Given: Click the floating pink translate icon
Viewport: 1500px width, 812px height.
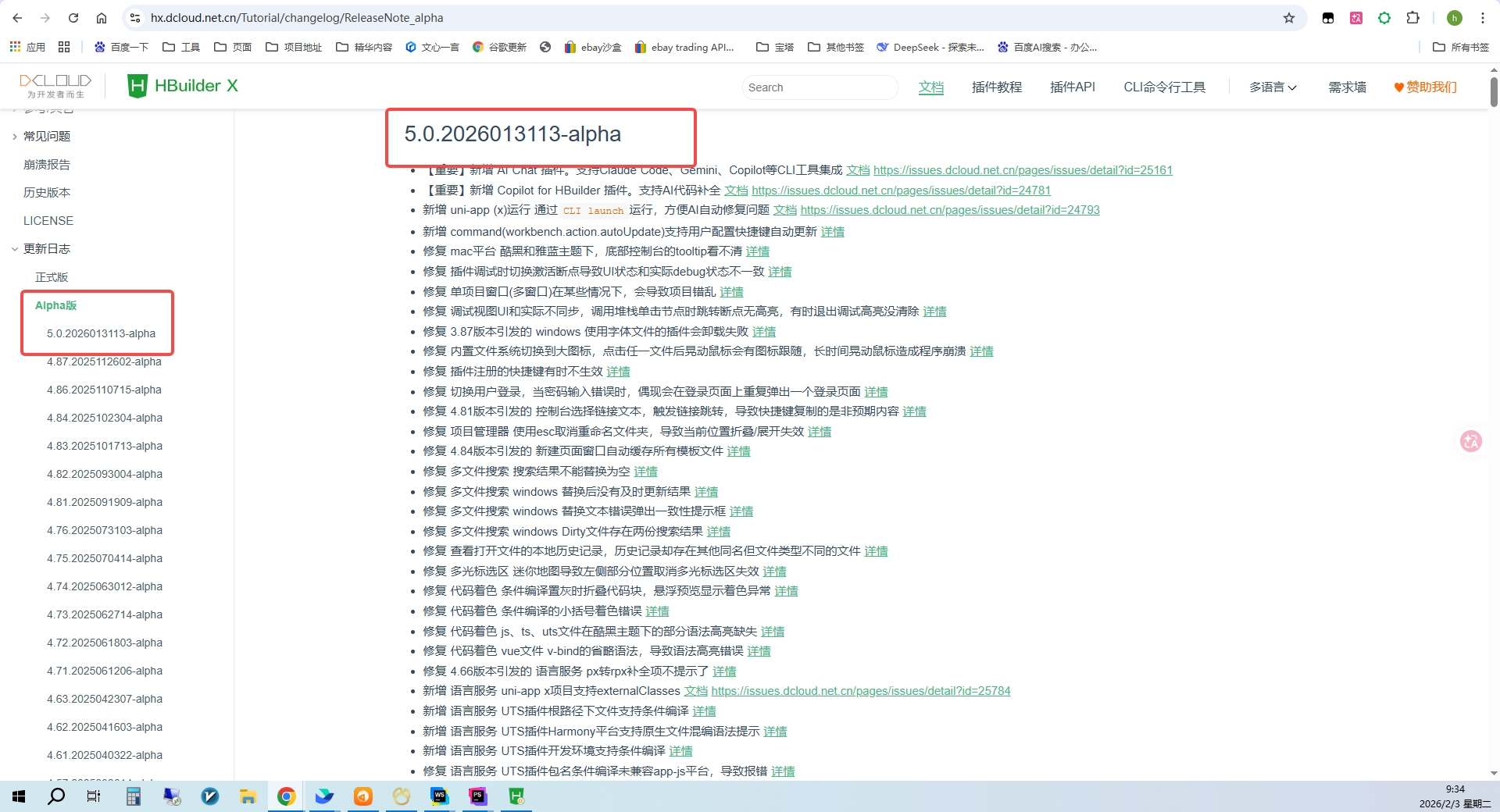Looking at the screenshot, I should [1470, 441].
